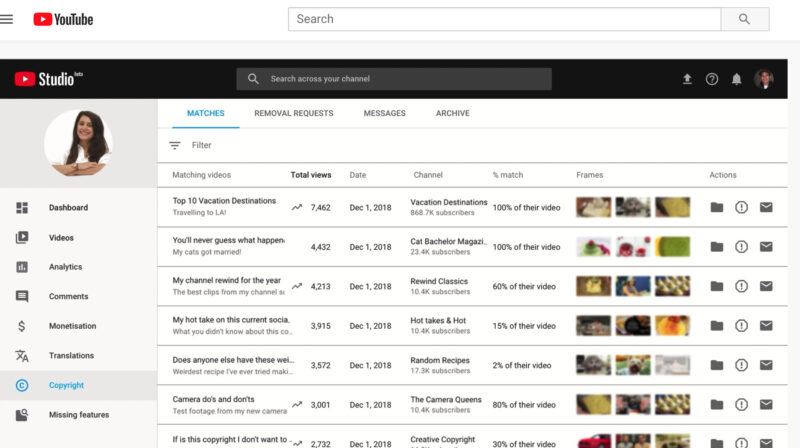
Task: Message The Camera Queens channel
Action: tap(766, 405)
